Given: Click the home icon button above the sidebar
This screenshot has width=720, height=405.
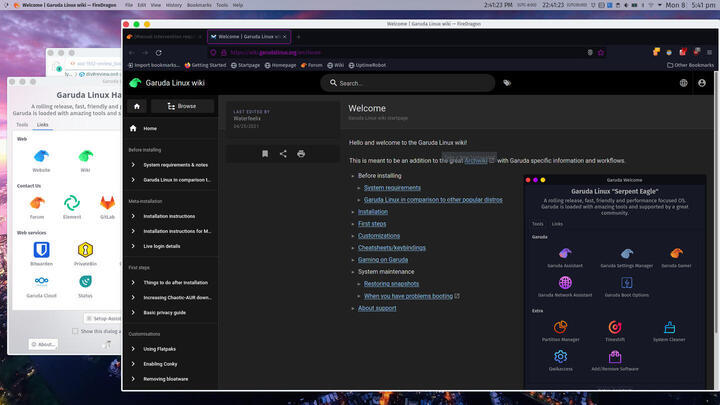Looking at the screenshot, I should 137,106.
